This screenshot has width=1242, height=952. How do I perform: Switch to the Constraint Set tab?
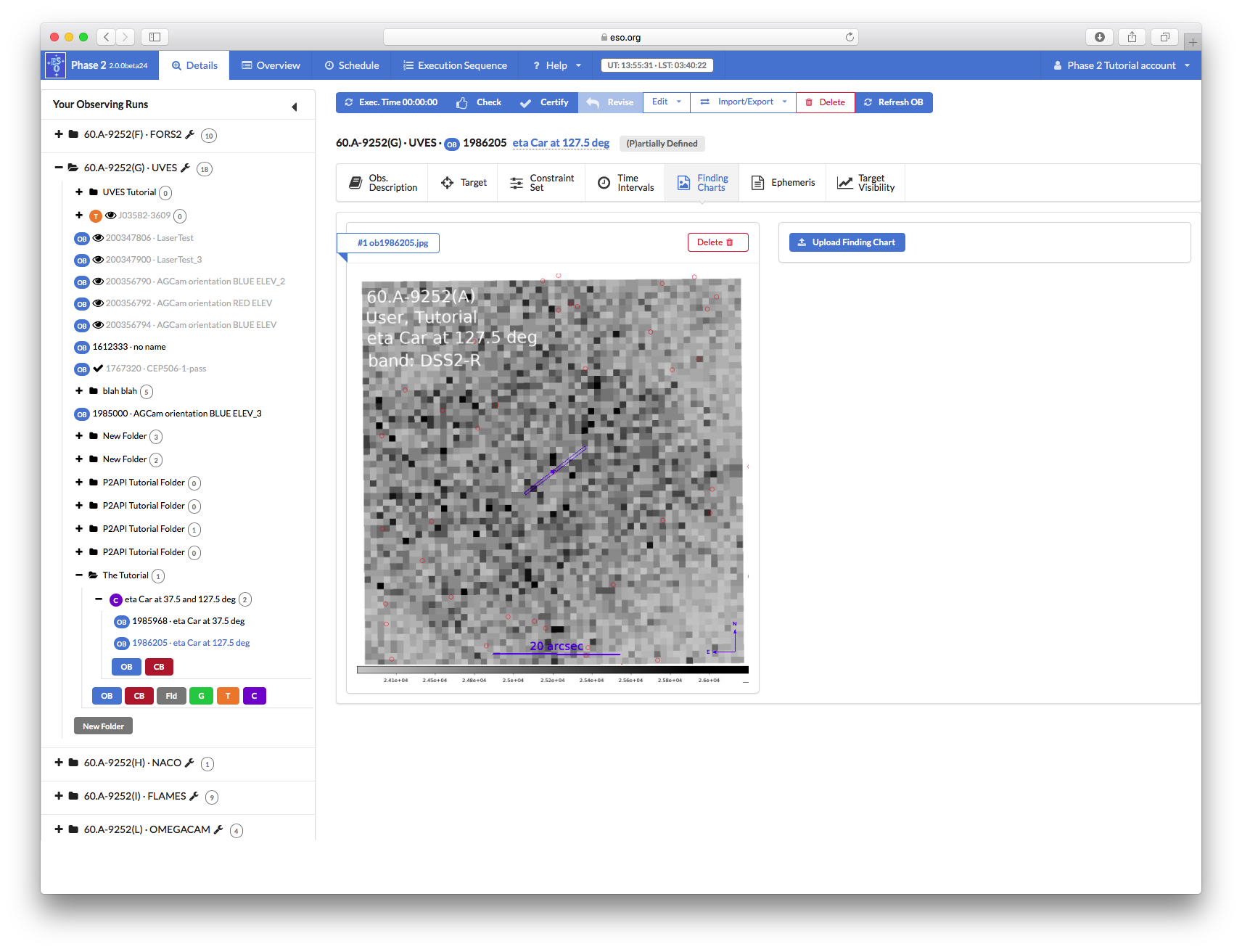click(541, 183)
